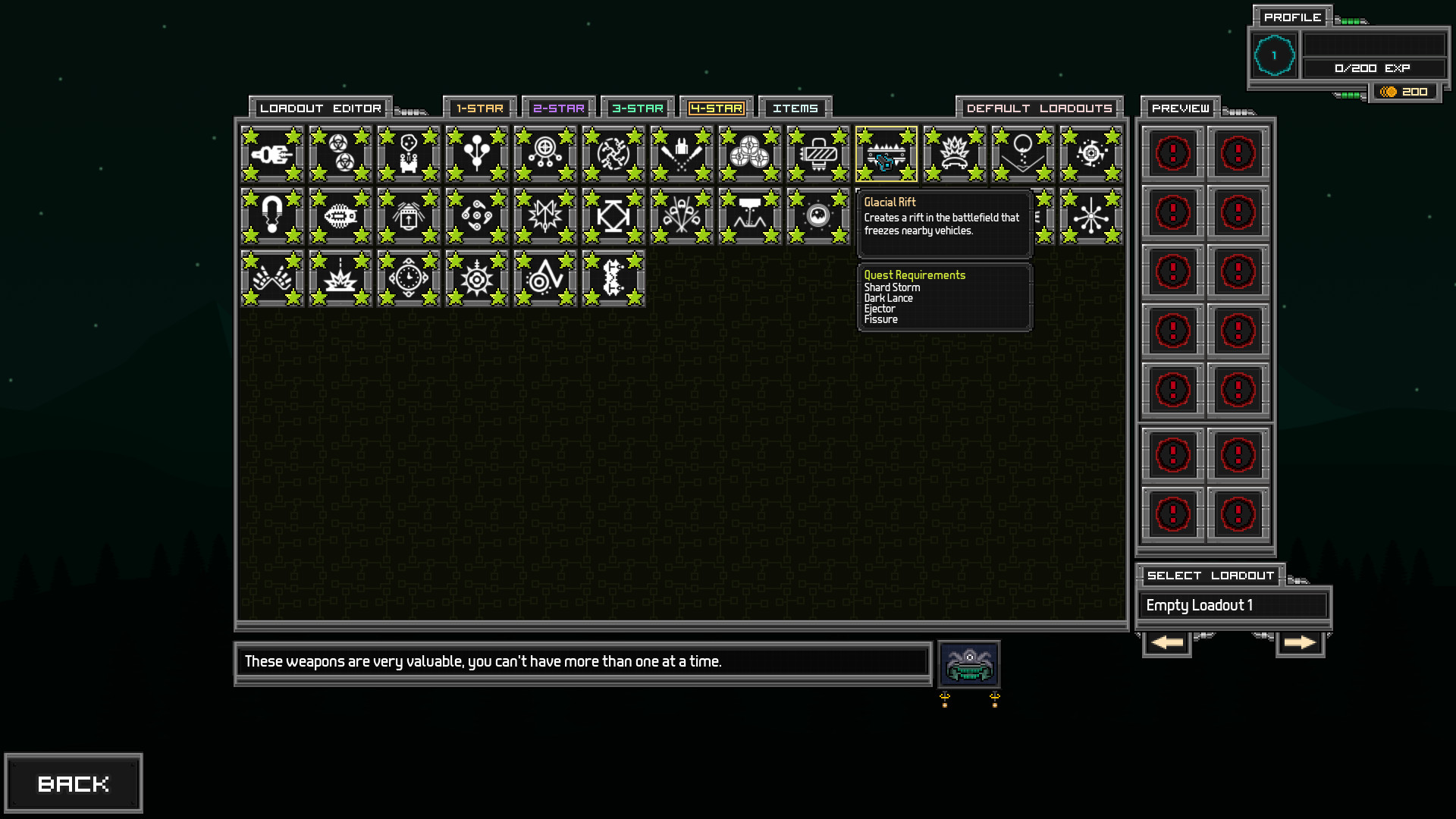Pick the three-pronged branching orbs weapon
1456x819 pixels.
(x=477, y=155)
